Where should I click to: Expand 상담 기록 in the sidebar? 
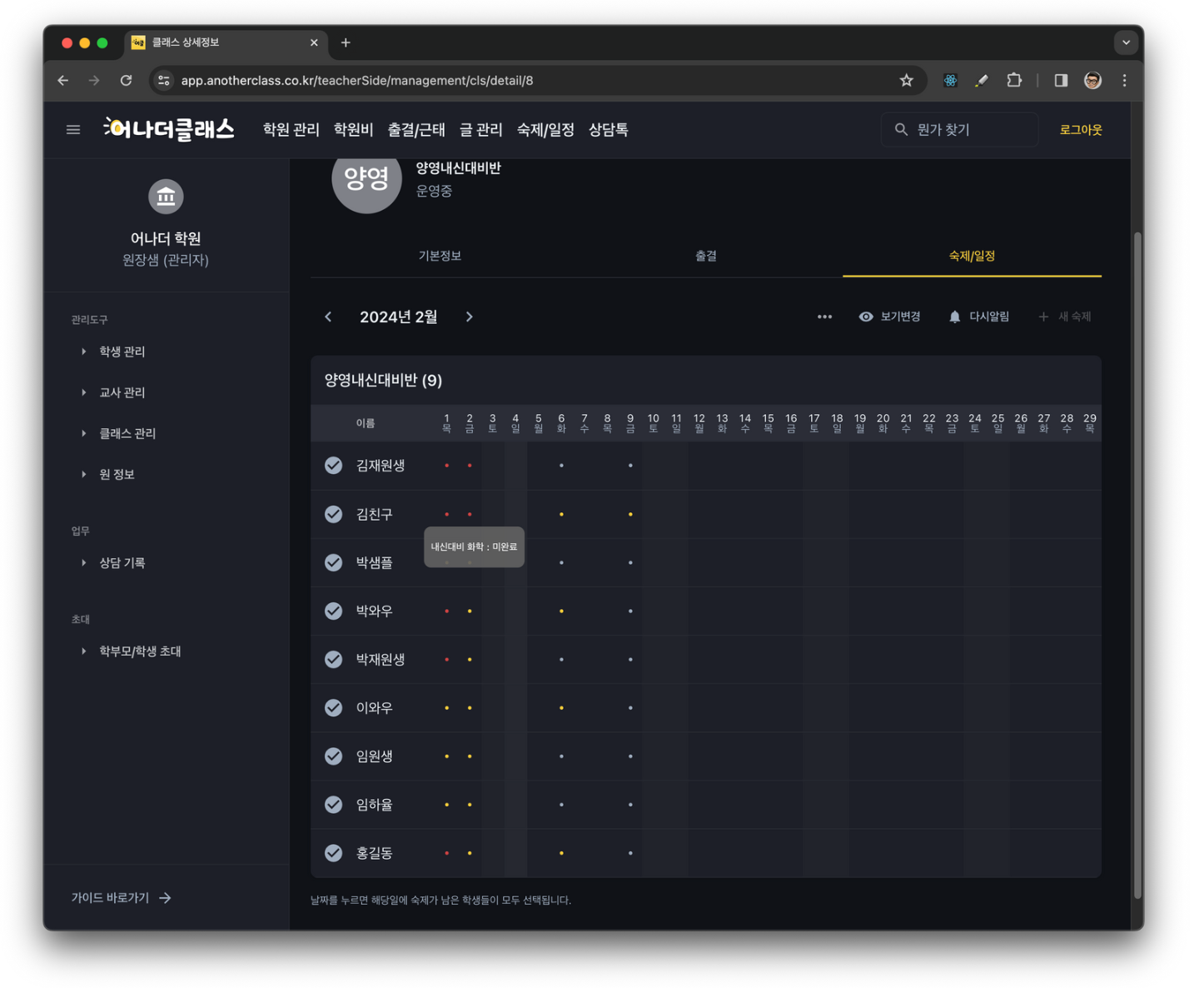(122, 563)
